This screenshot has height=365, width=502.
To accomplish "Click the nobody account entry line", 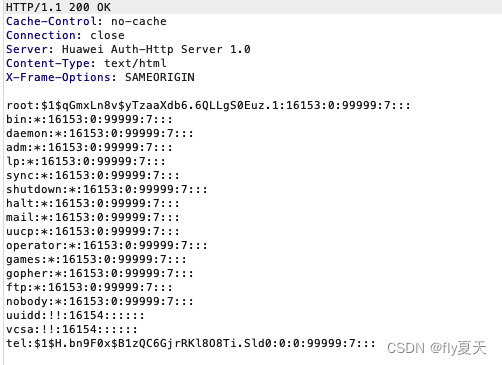I will click(100, 301).
